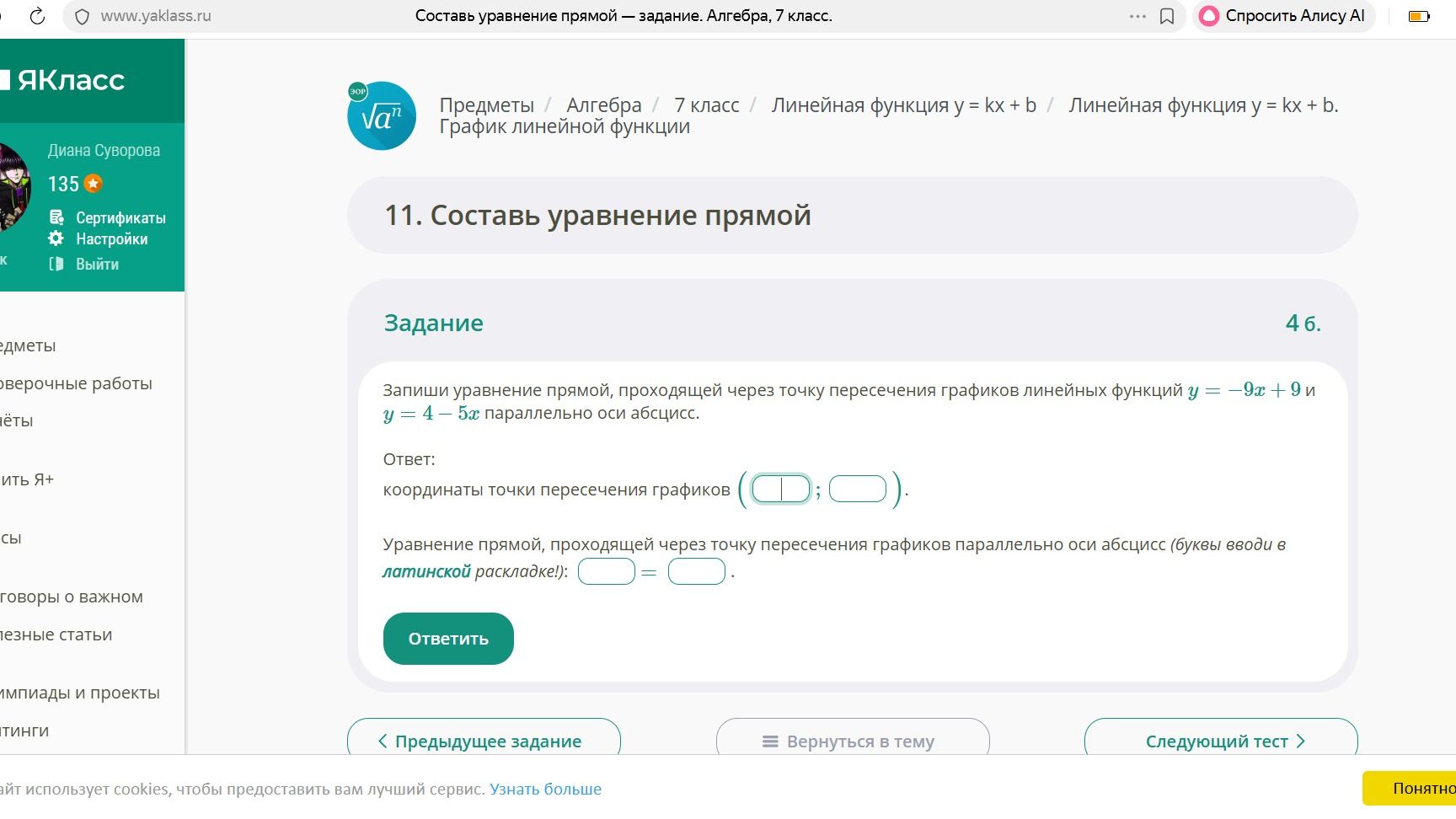Go to Предыдущее задание

(484, 741)
